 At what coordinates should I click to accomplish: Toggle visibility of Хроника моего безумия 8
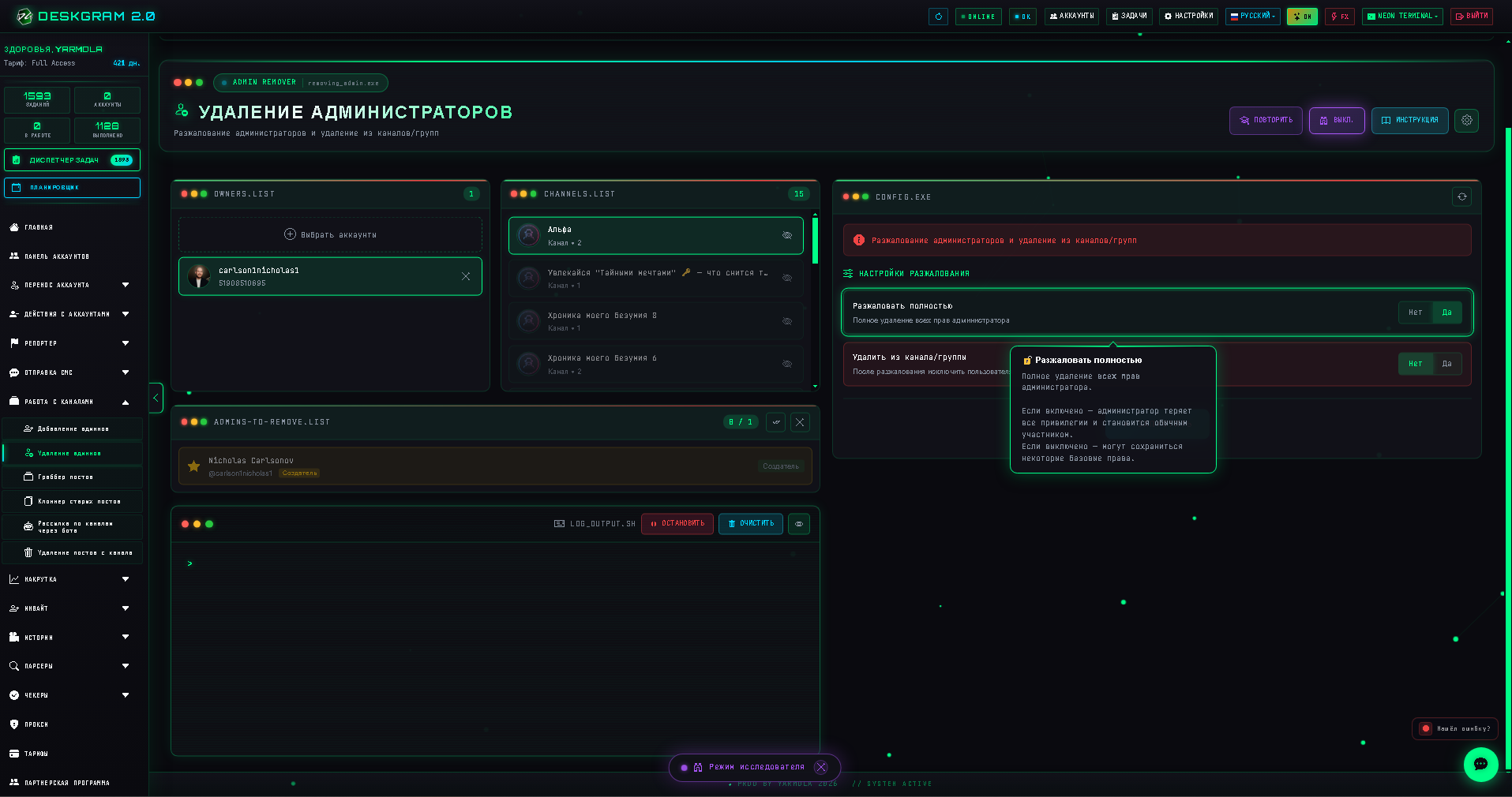click(x=787, y=321)
